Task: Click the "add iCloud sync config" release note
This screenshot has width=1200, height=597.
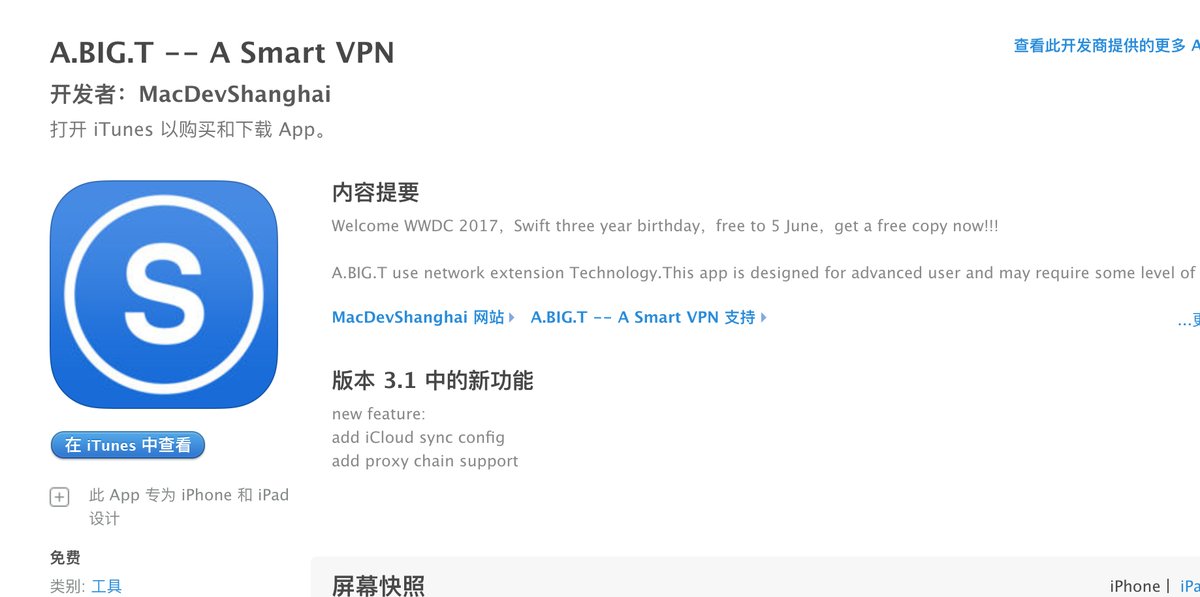Action: click(x=418, y=438)
